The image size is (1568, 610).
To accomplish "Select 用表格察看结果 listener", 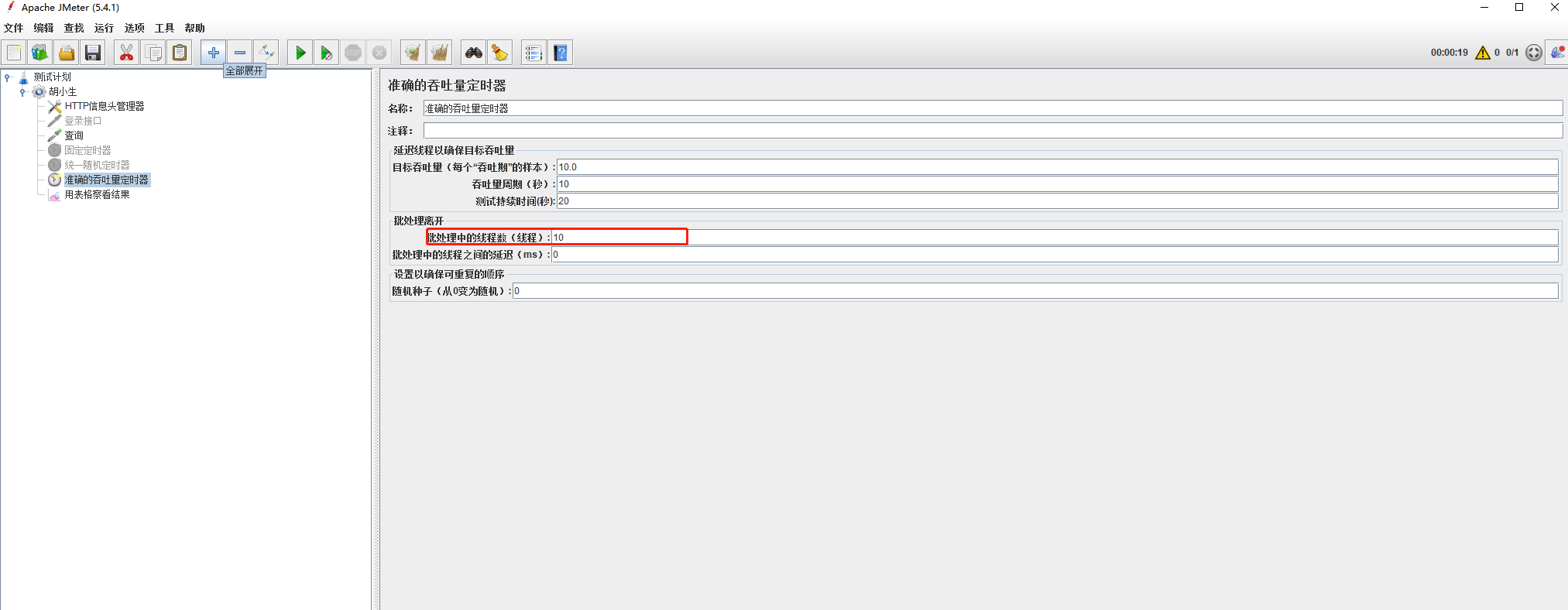I will pos(97,194).
